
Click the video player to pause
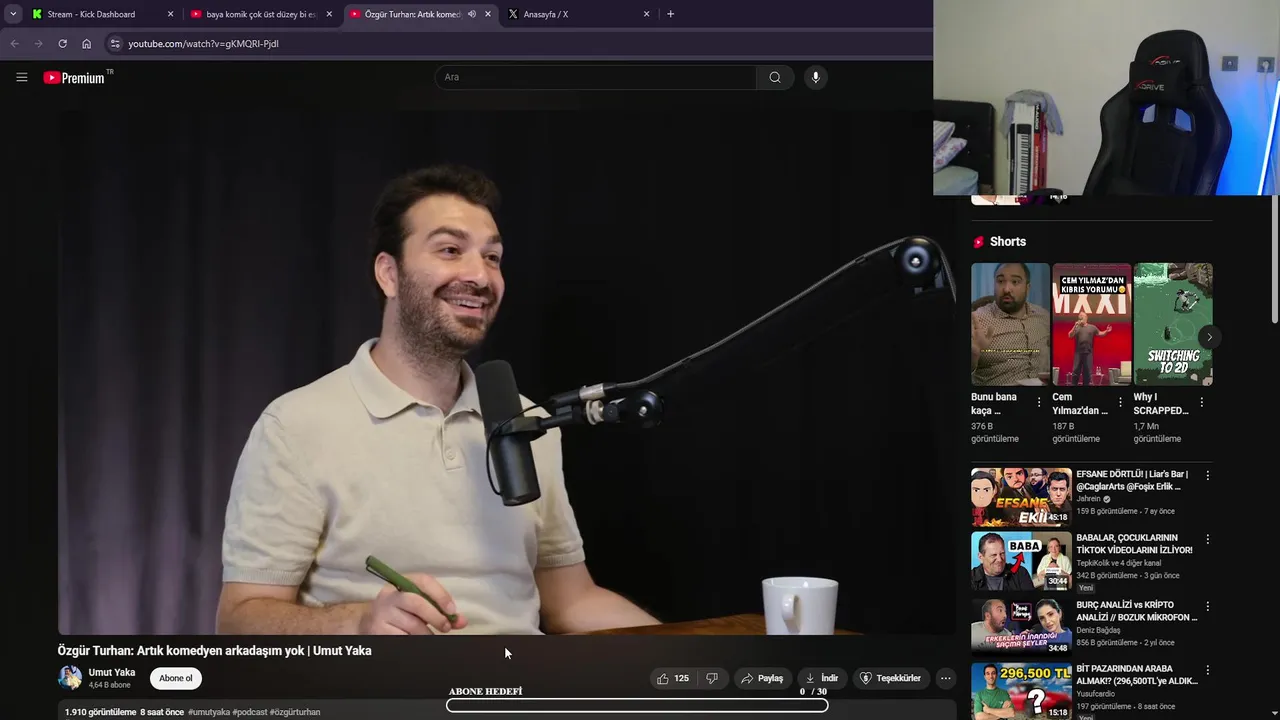(506, 370)
